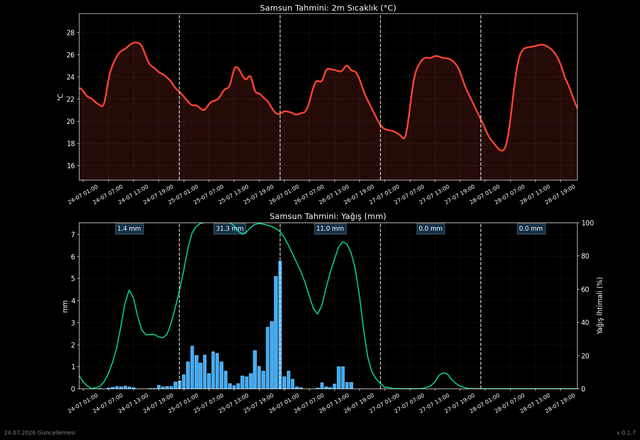Click '27-07 13:00' tick under precipitation chart

(x=434, y=404)
